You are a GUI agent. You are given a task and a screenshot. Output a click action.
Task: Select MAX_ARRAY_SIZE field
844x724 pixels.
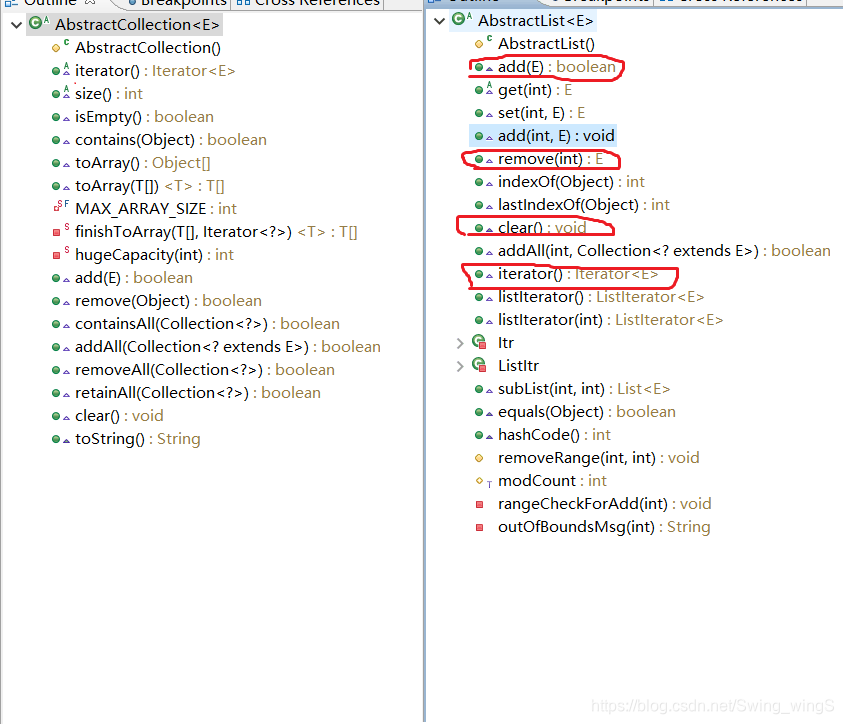[156, 209]
